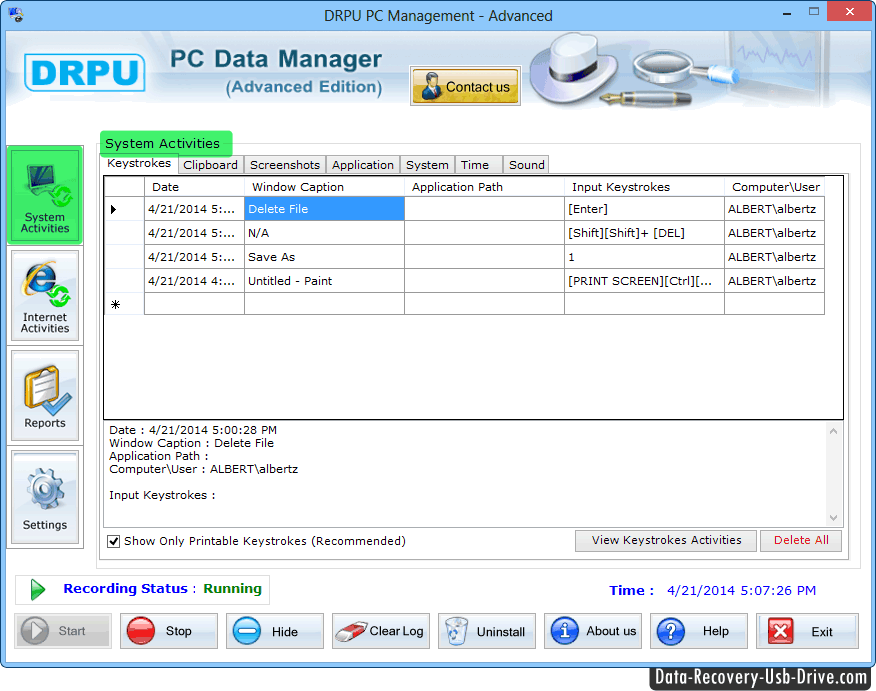Click the Window Caption column header
The height and width of the screenshot is (691, 876).
click(x=324, y=187)
